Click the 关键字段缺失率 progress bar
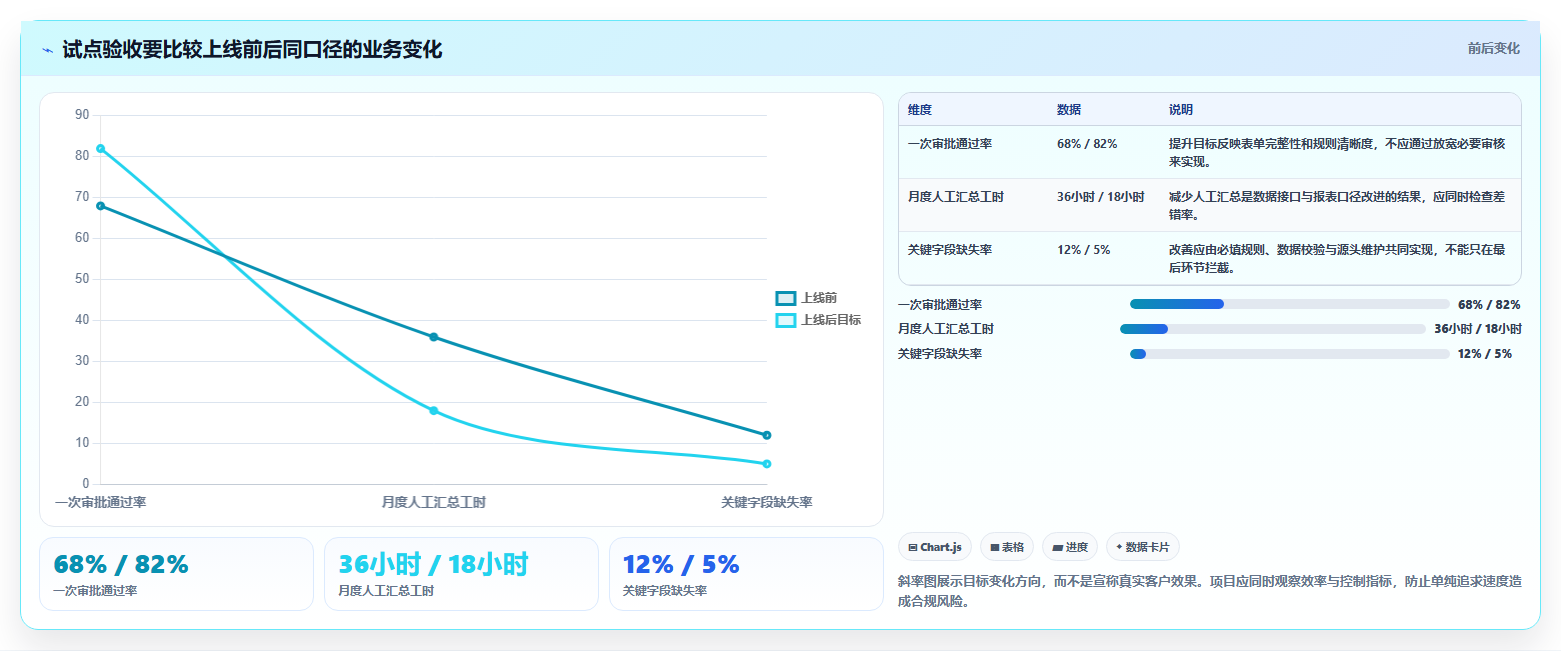This screenshot has height=651, width=1561. [x=1289, y=354]
